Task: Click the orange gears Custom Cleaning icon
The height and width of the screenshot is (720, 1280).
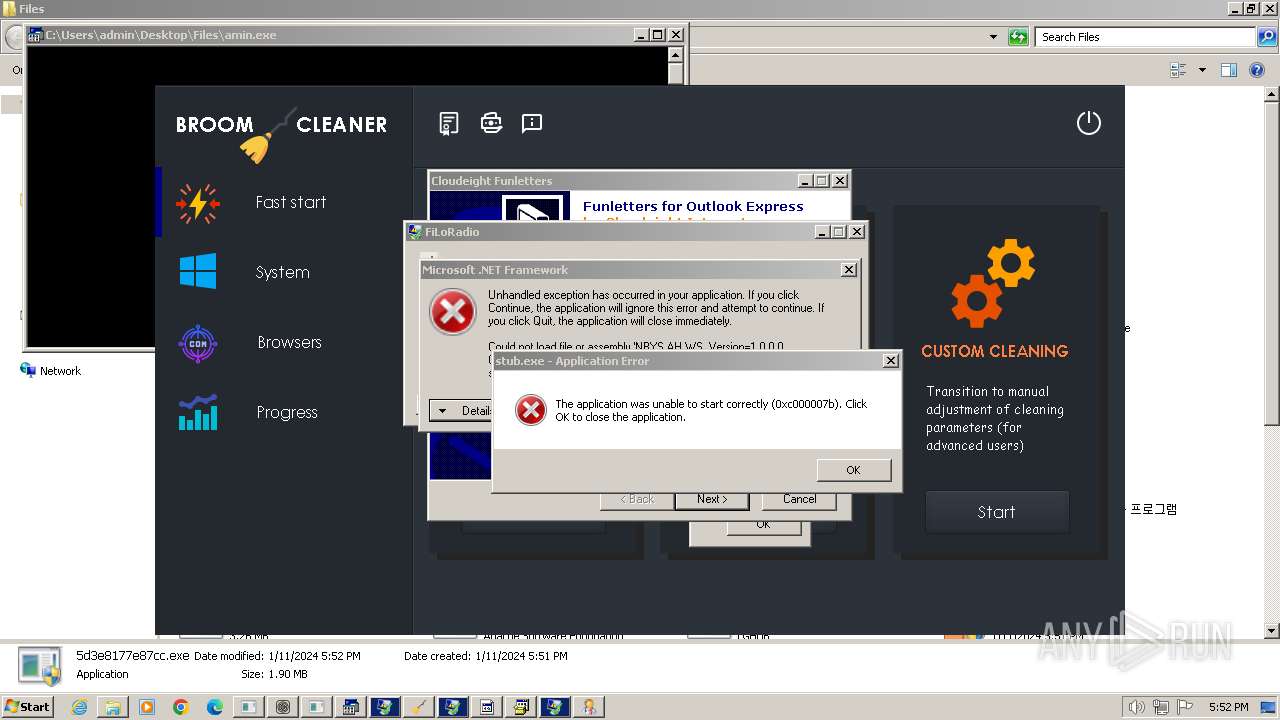Action: (993, 284)
